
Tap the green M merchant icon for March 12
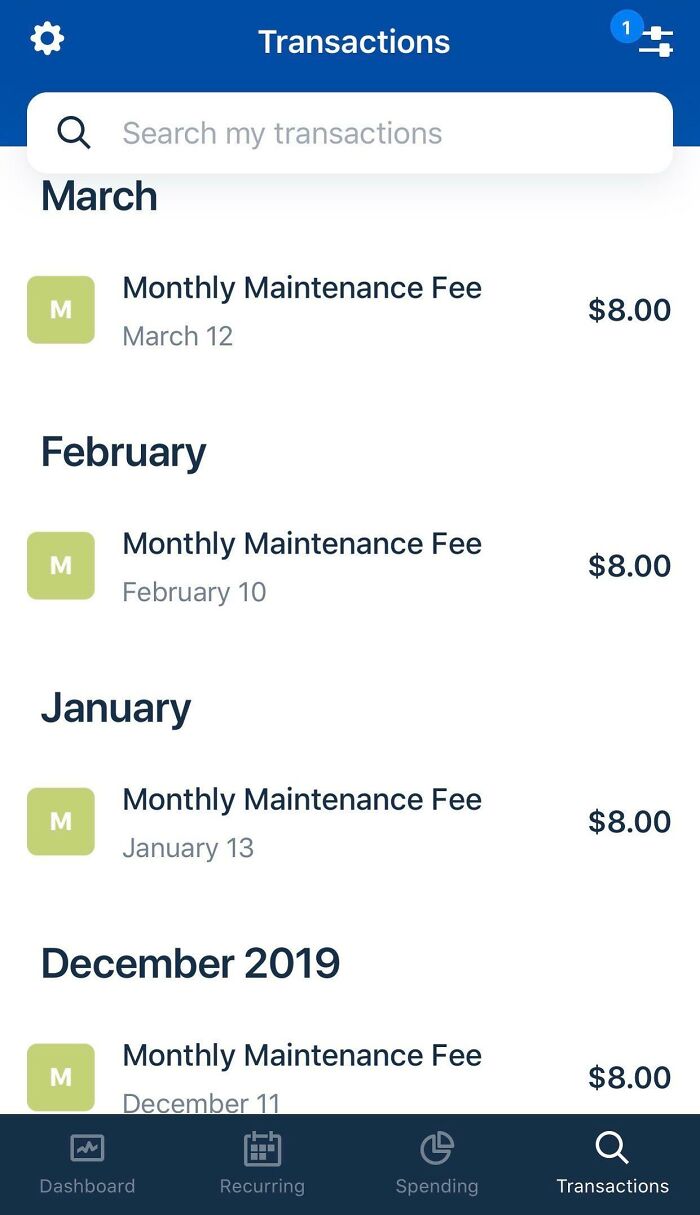(61, 310)
